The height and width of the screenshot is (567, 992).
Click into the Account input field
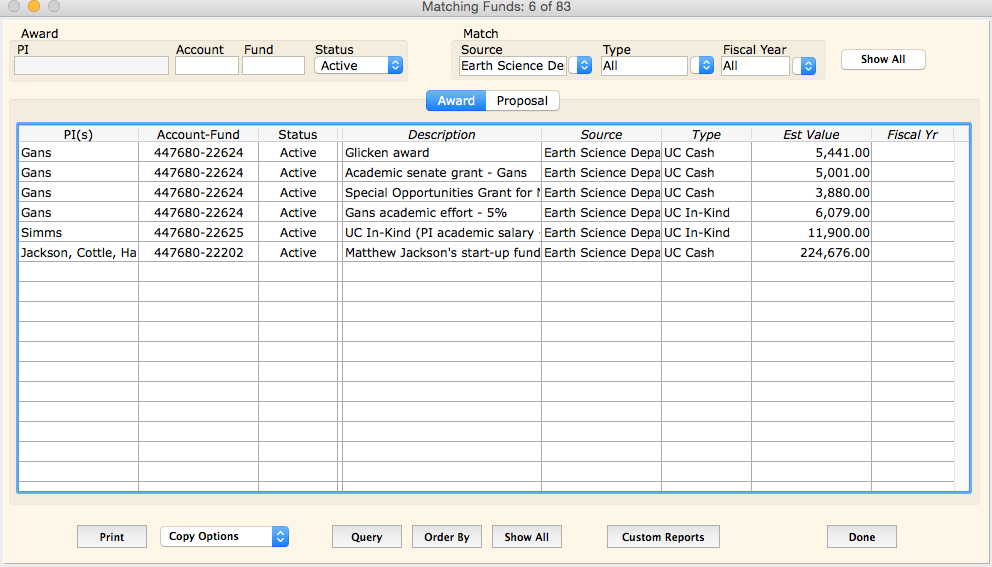click(206, 66)
